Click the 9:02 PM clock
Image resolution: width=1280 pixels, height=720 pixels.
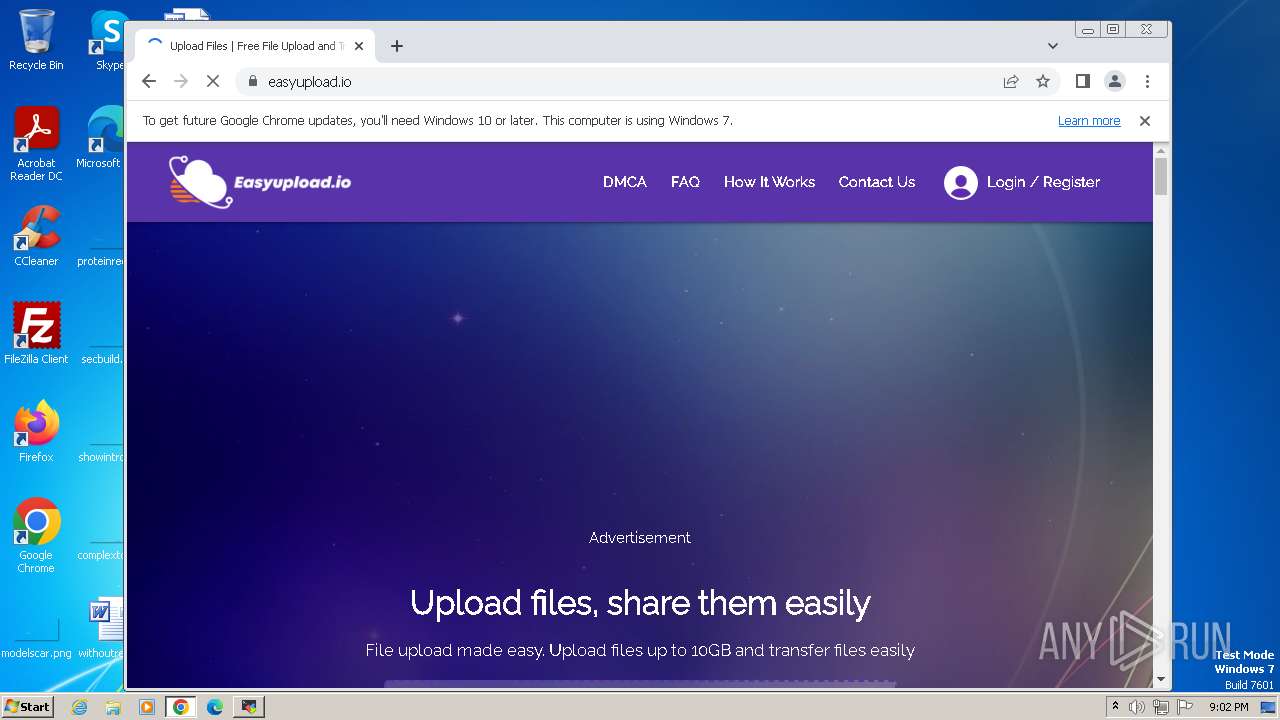pyautogui.click(x=1228, y=707)
